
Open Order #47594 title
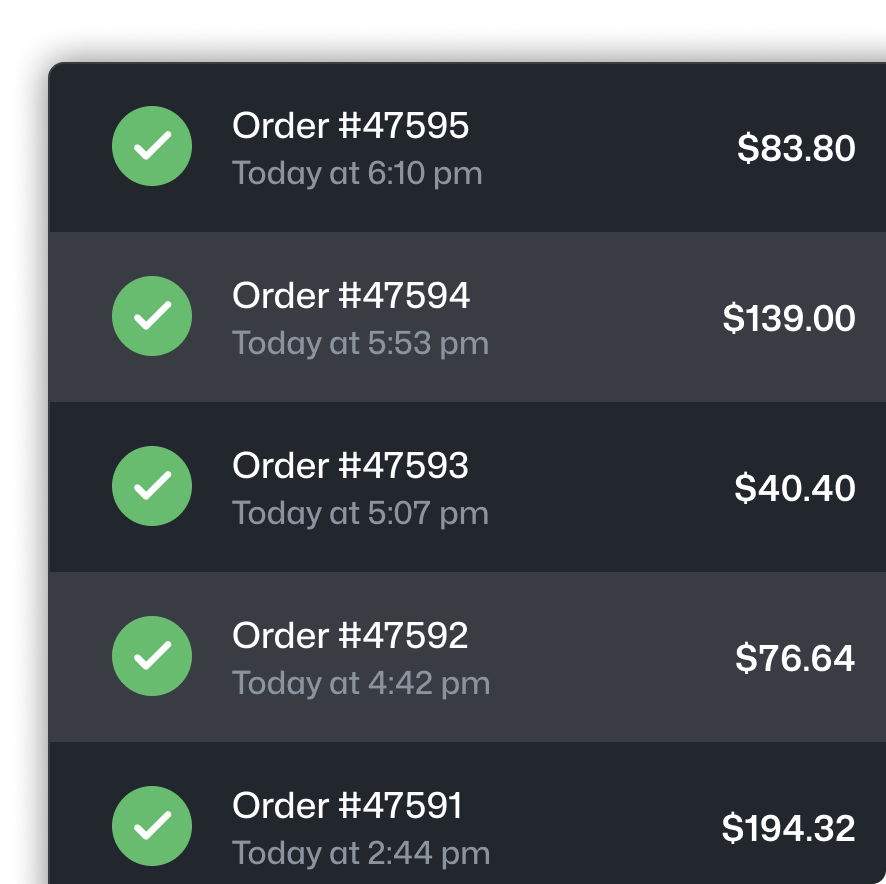click(351, 296)
